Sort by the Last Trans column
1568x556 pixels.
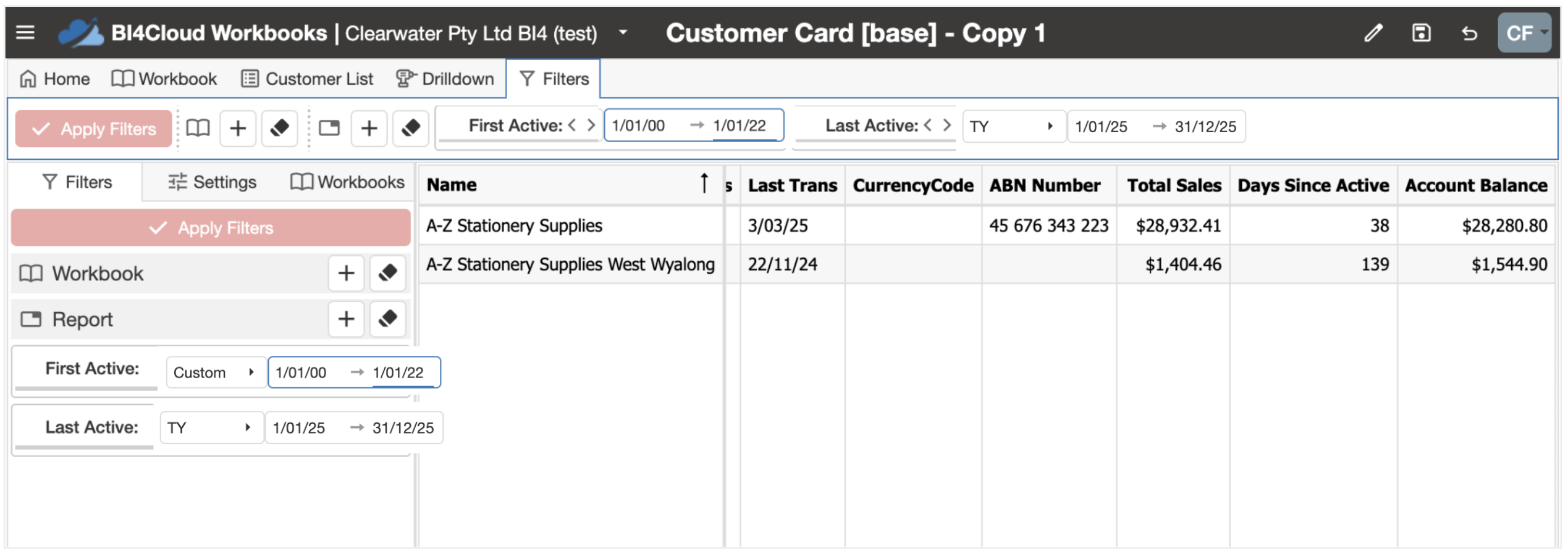pyautogui.click(x=793, y=185)
